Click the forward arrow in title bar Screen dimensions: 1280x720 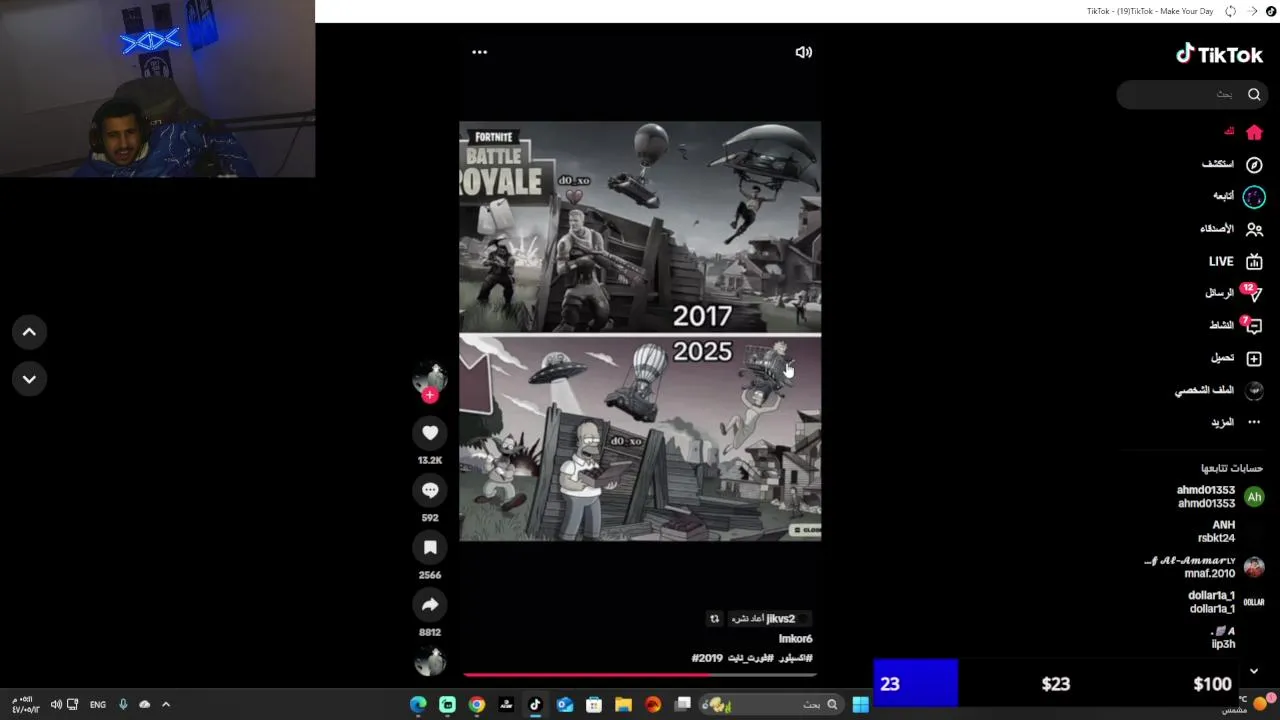coord(1252,11)
